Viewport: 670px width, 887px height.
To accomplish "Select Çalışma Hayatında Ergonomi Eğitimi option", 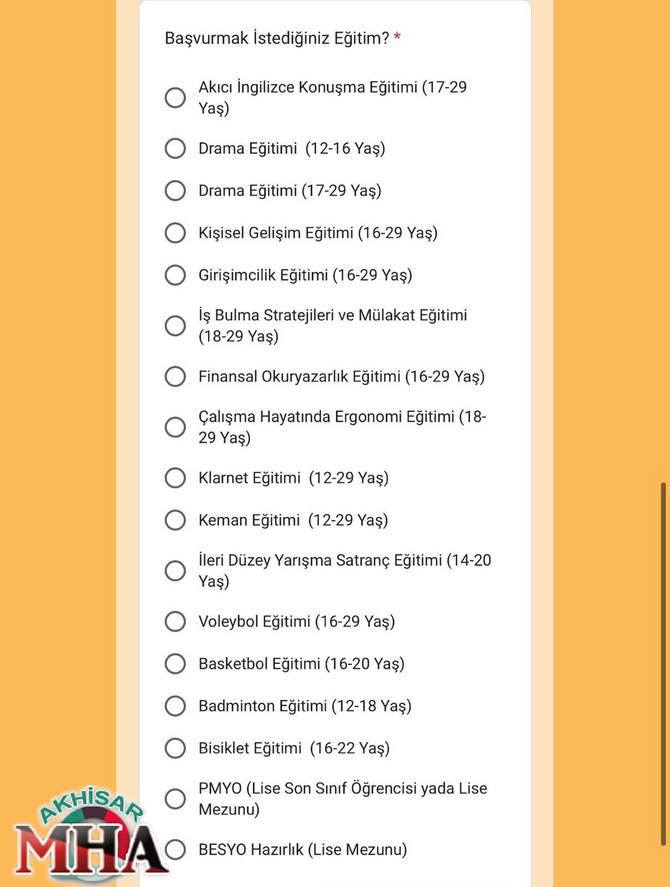I will coord(175,427).
